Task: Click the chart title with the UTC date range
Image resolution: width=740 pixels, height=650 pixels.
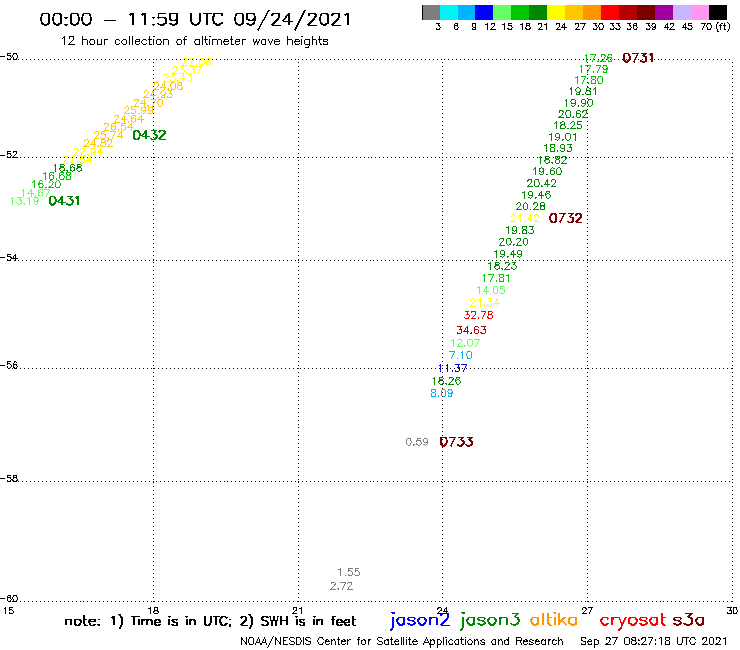Action: pos(195,20)
